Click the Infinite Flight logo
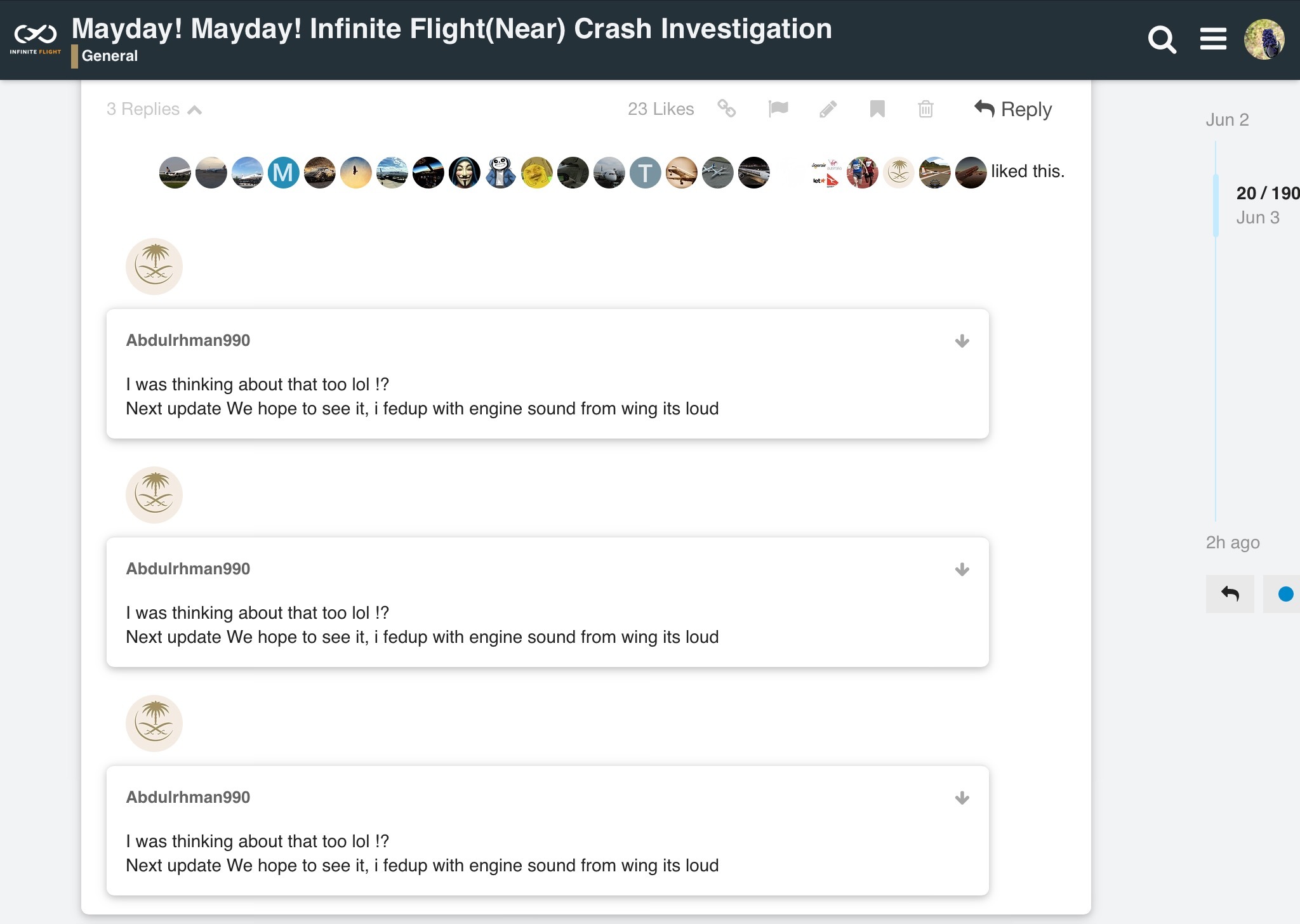1300x924 pixels. [x=36, y=38]
